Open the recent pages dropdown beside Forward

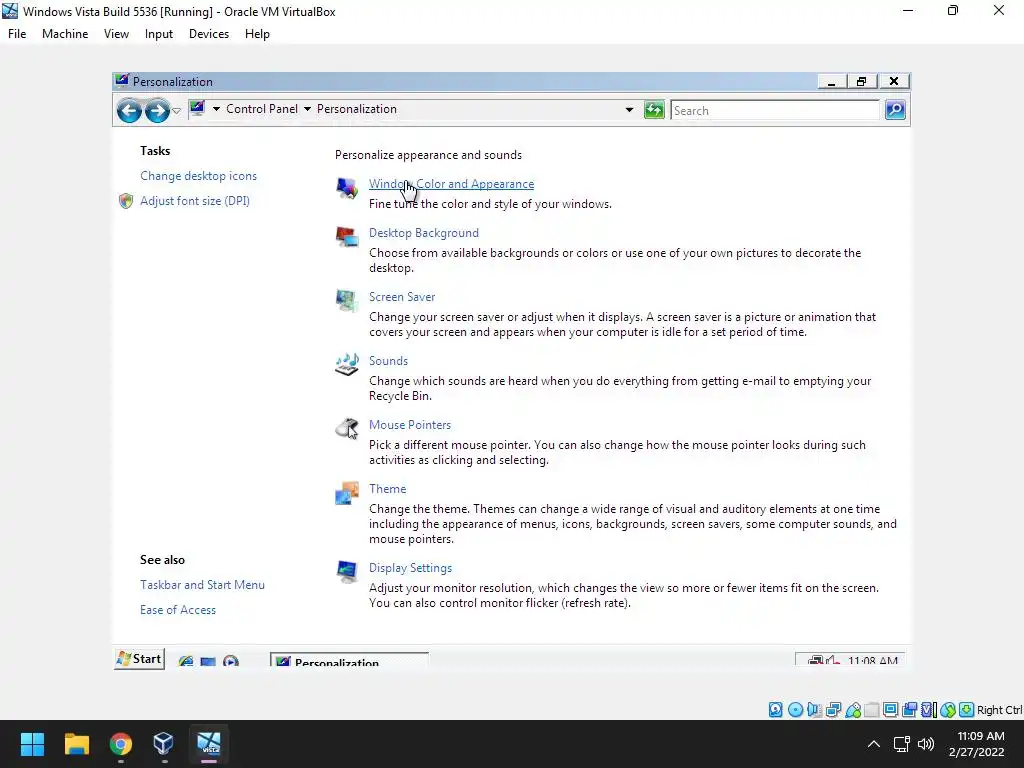tap(176, 111)
